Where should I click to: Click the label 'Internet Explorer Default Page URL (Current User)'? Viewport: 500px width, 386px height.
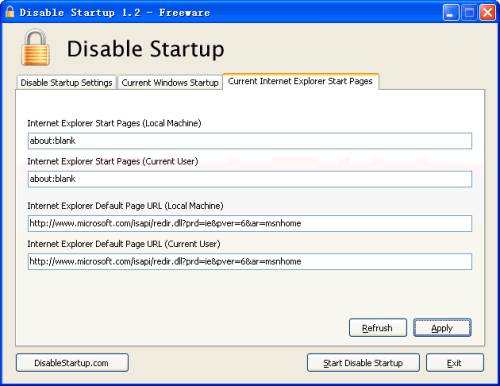tap(124, 244)
